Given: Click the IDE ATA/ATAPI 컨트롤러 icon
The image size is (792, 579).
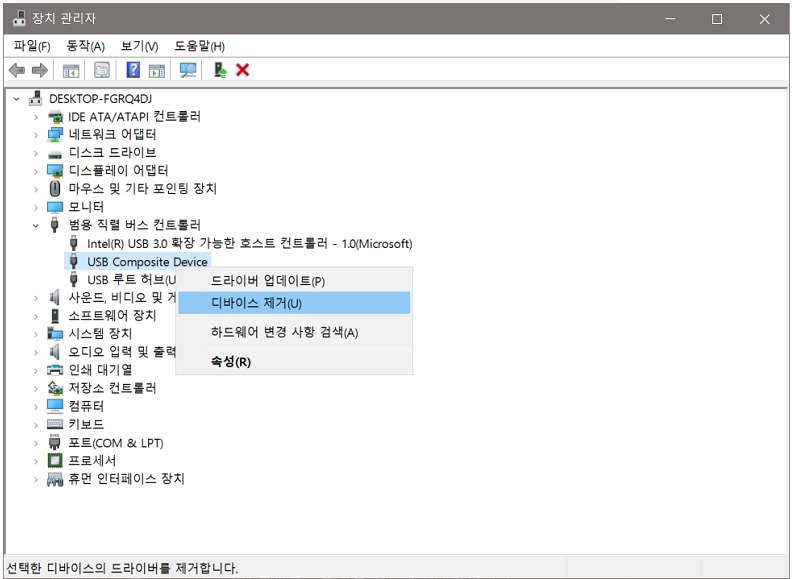Looking at the screenshot, I should (x=55, y=117).
